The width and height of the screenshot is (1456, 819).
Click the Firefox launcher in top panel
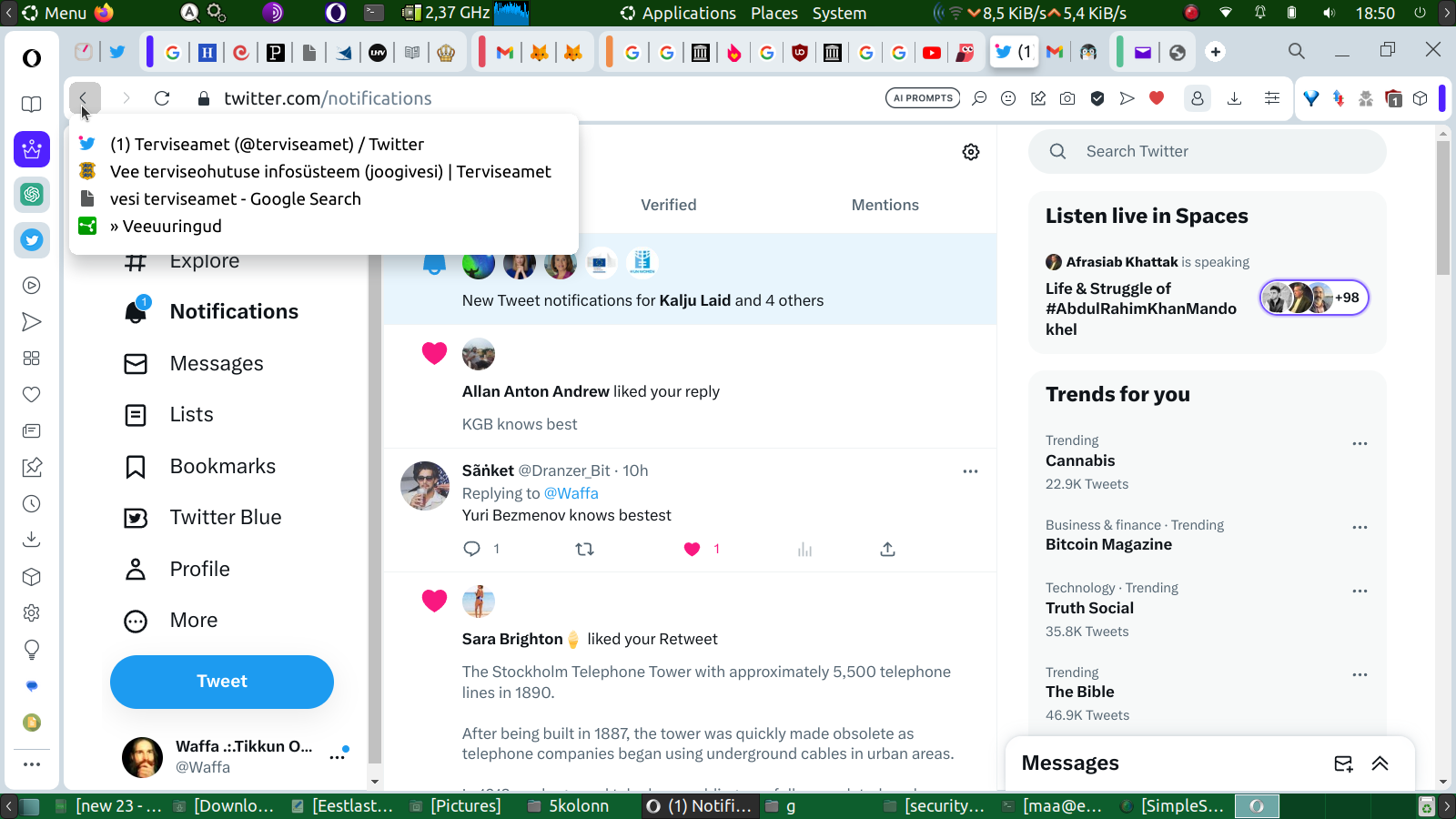pos(105,13)
